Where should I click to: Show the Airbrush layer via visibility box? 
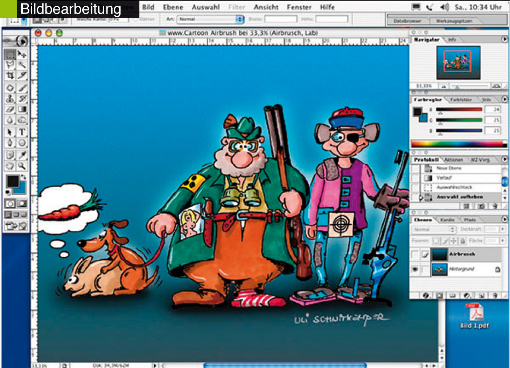415,254
